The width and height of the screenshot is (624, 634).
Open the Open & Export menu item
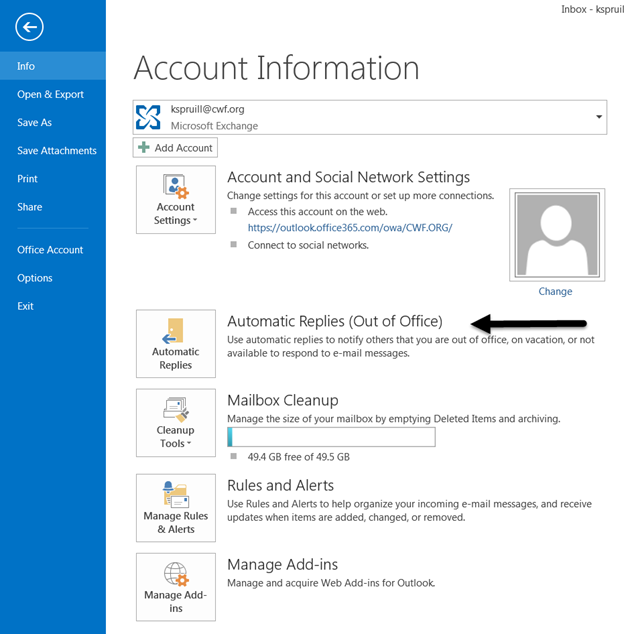tap(53, 94)
